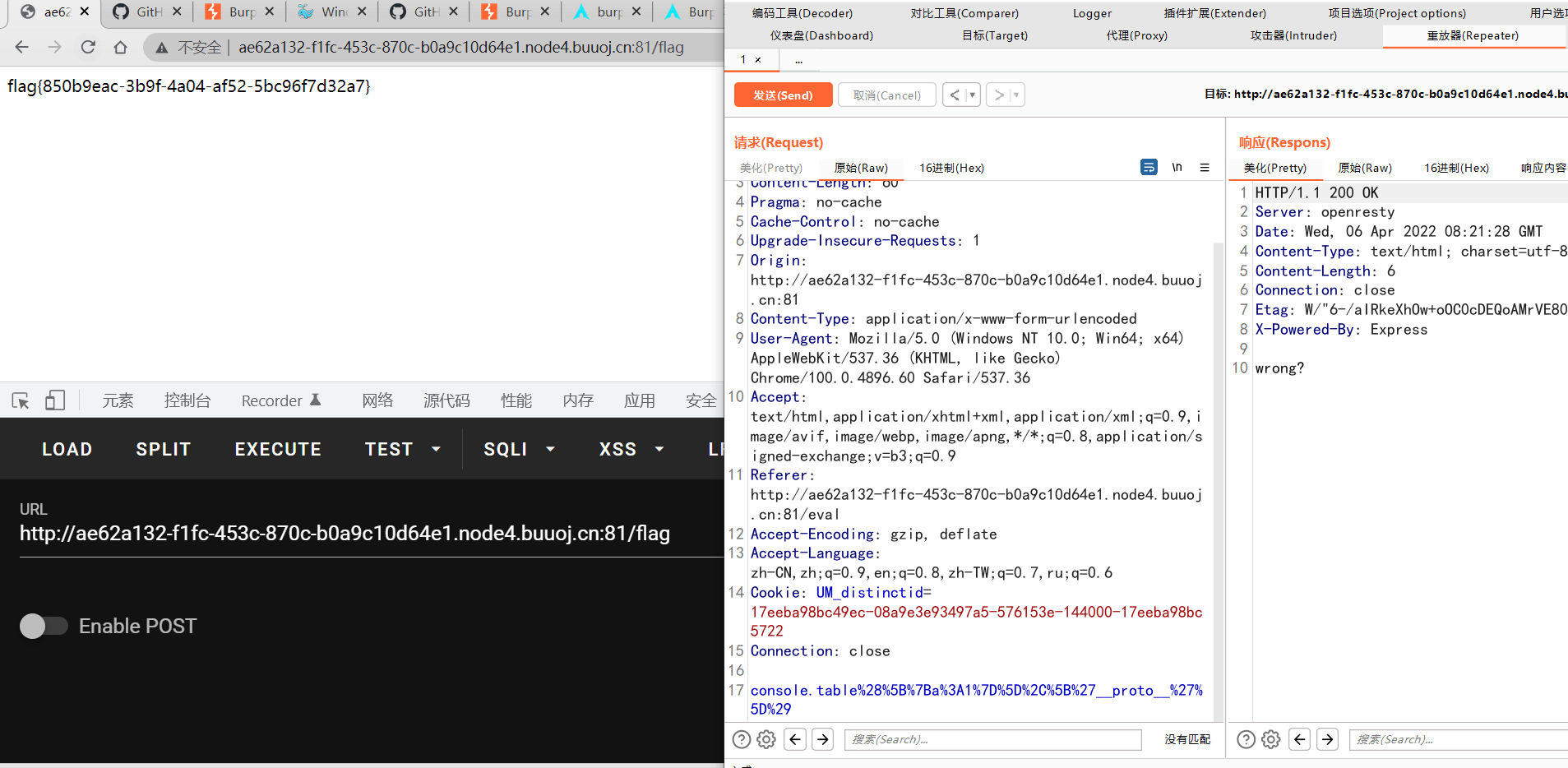Click the HackBar URL input field
1568x768 pixels.
[371, 534]
